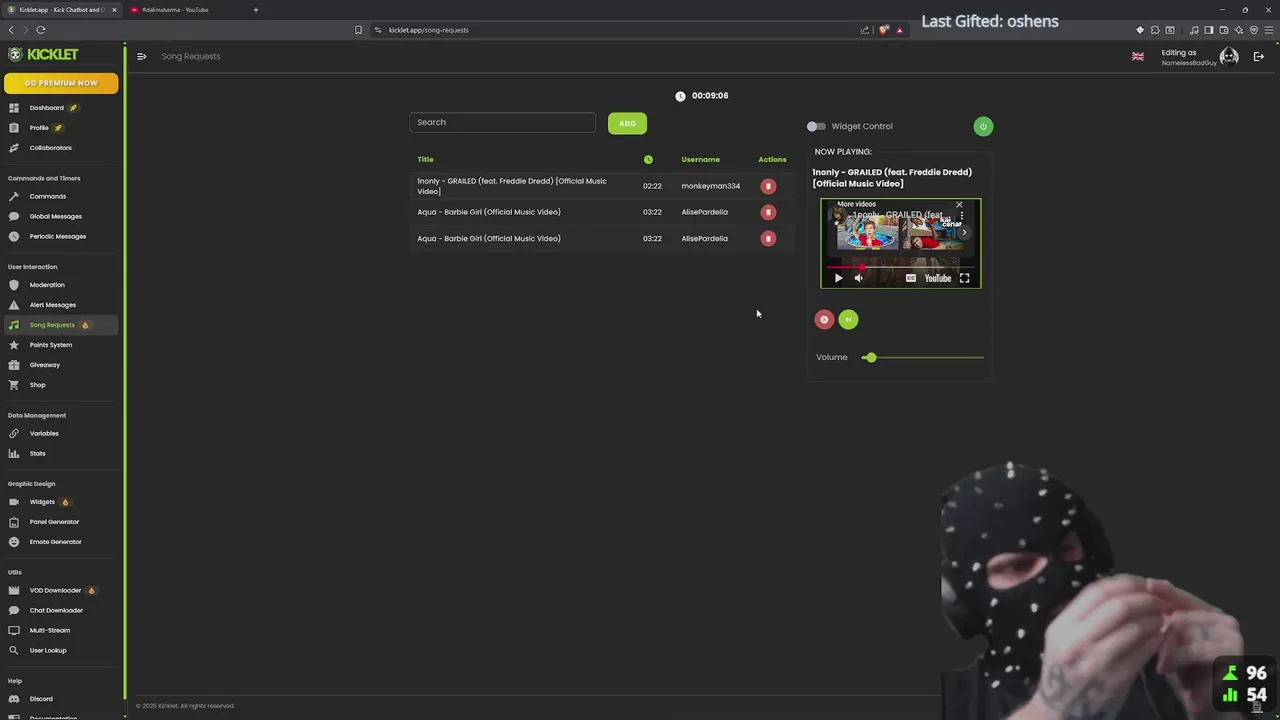
Task: Open Discord help link
Action: 41,699
